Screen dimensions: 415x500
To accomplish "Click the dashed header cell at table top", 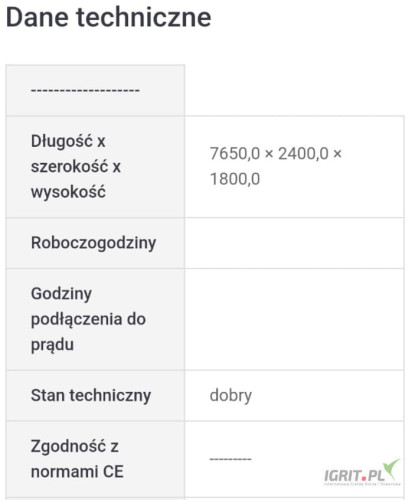I will coord(95,90).
